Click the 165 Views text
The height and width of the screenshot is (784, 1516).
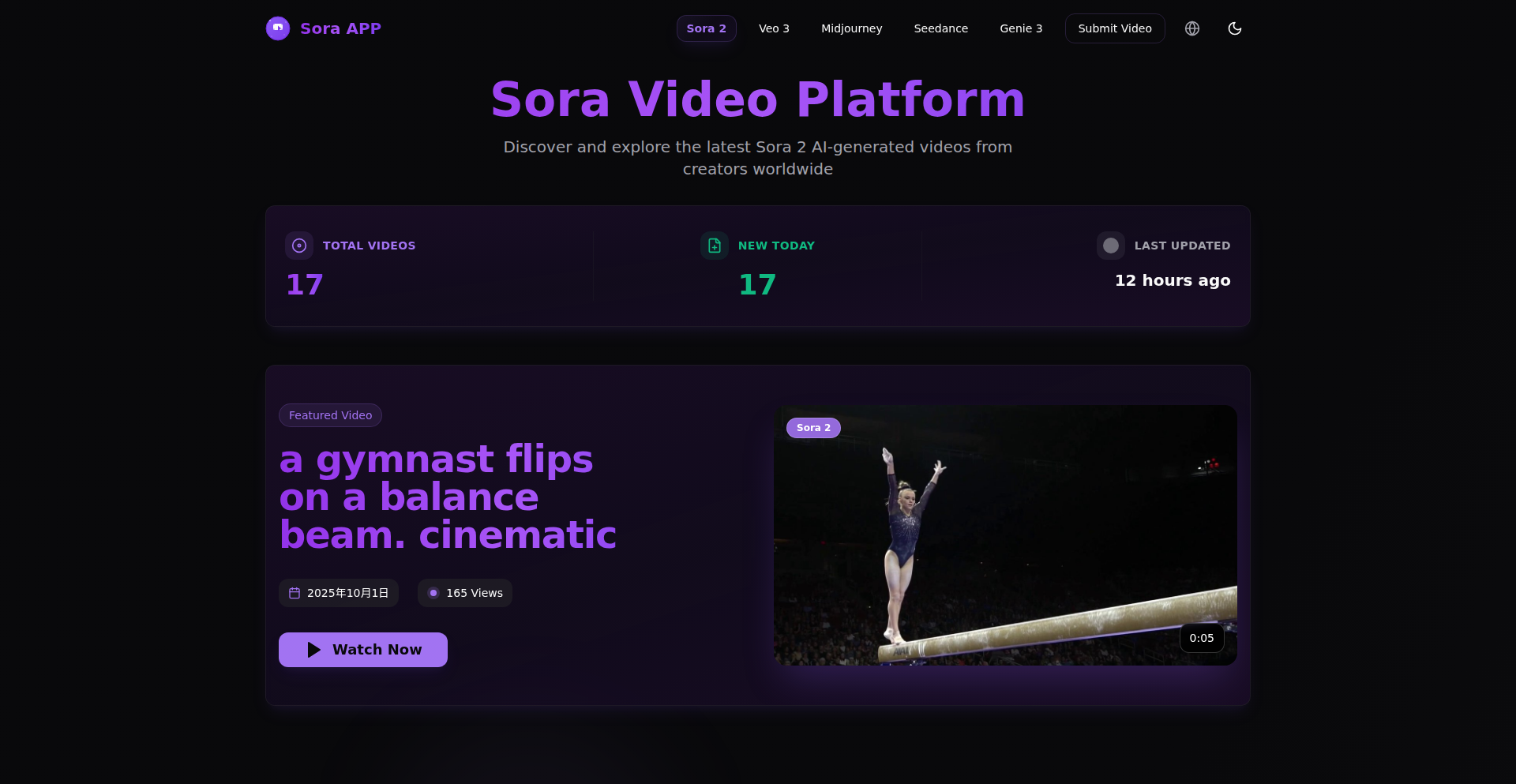(475, 593)
